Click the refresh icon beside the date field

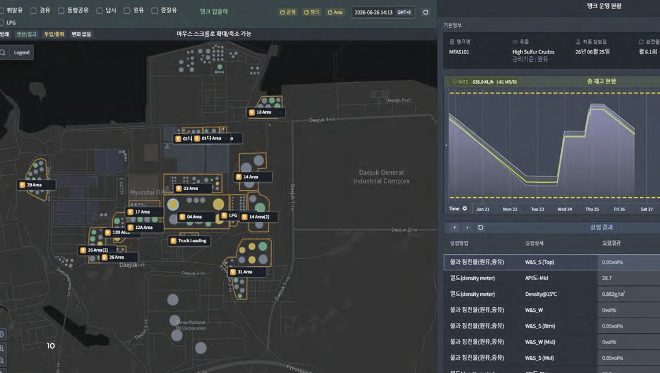426,12
